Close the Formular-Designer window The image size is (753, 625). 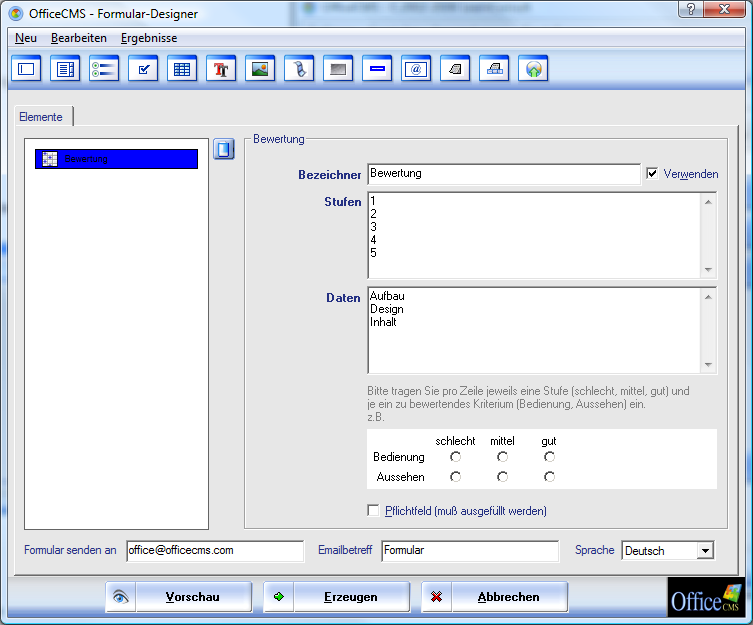point(724,9)
